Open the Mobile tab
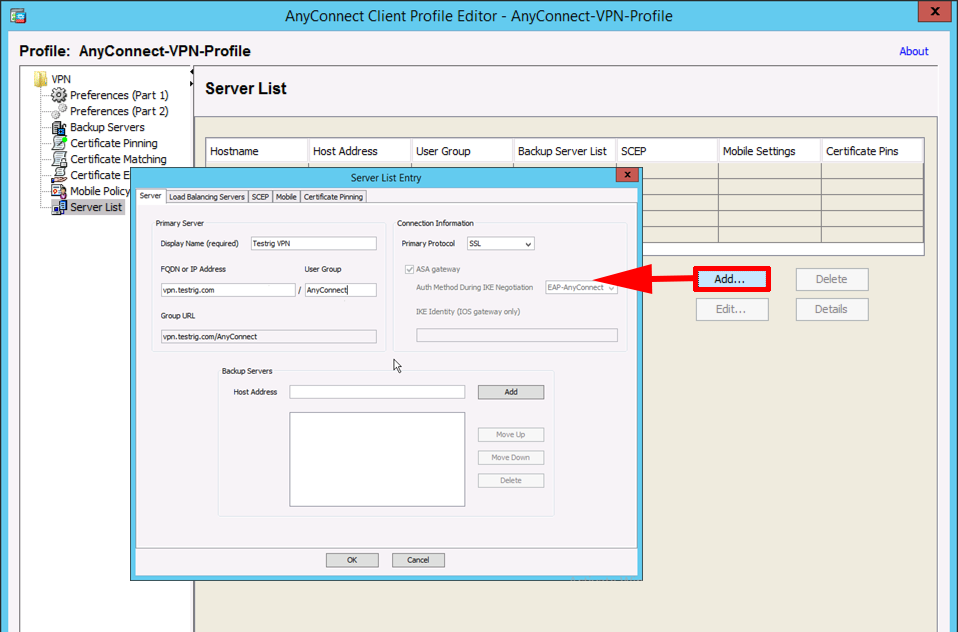The width and height of the screenshot is (958, 632). point(286,197)
